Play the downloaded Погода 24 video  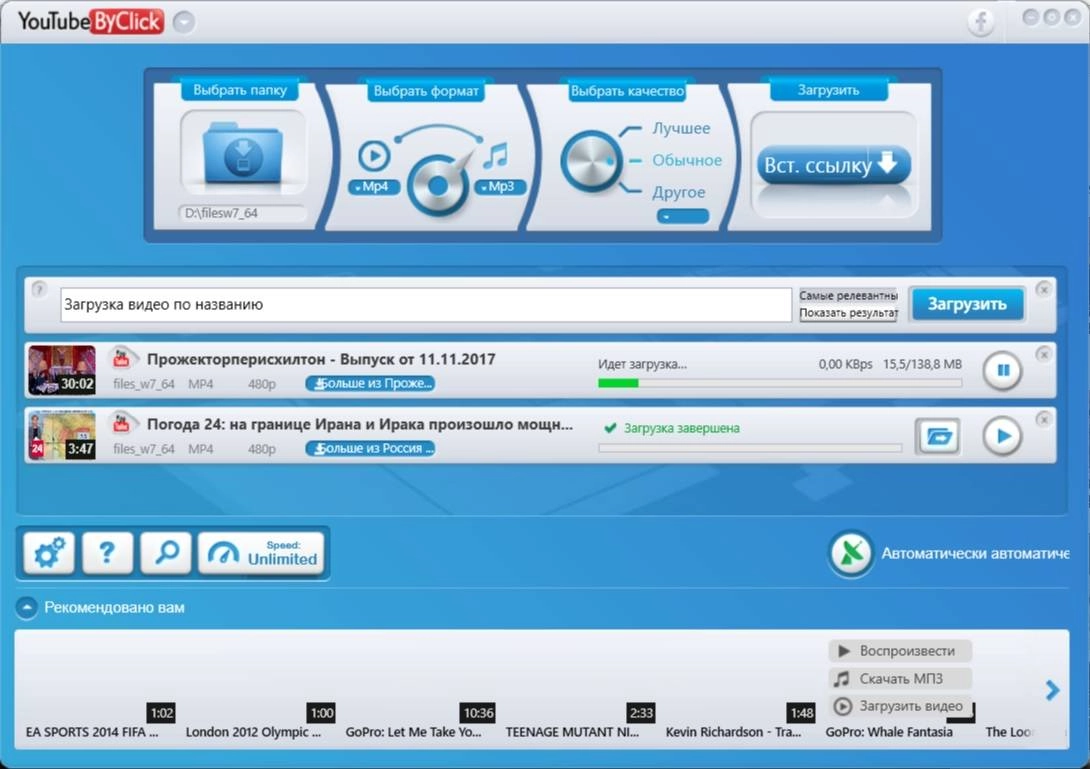(x=1002, y=437)
